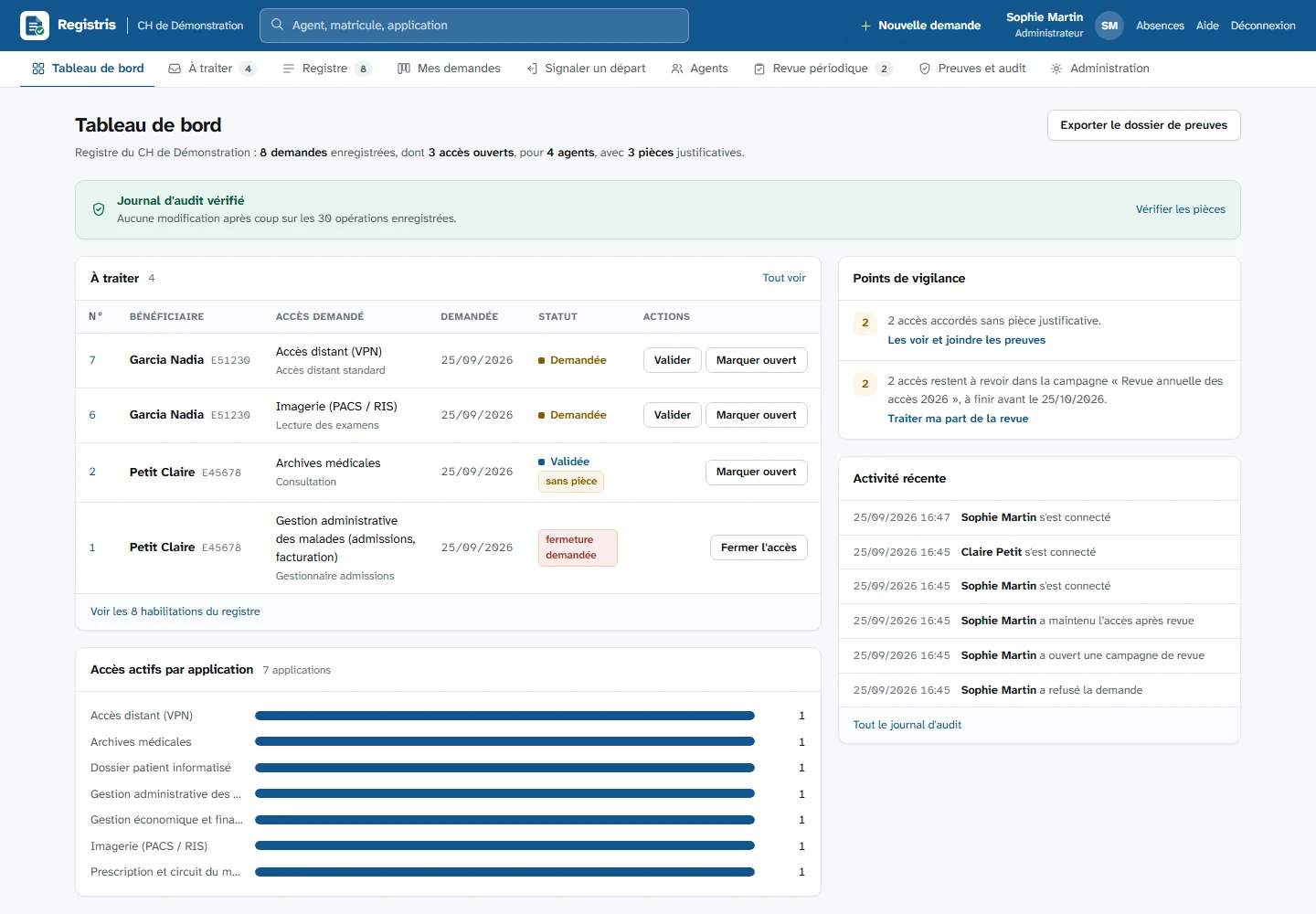Click Traiter ma part de la revue
1316x914 pixels.
958,419
